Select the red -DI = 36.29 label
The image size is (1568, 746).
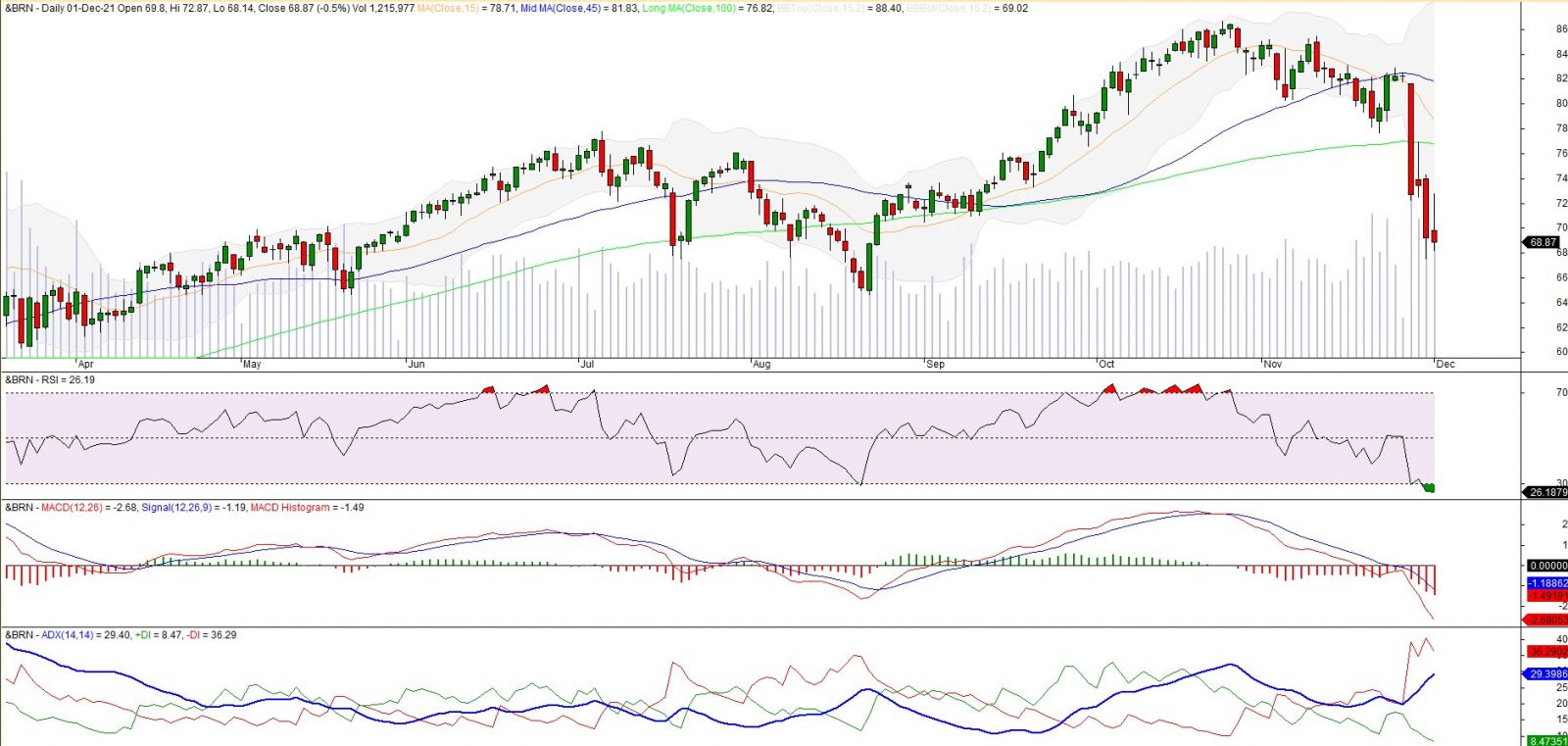[212, 635]
